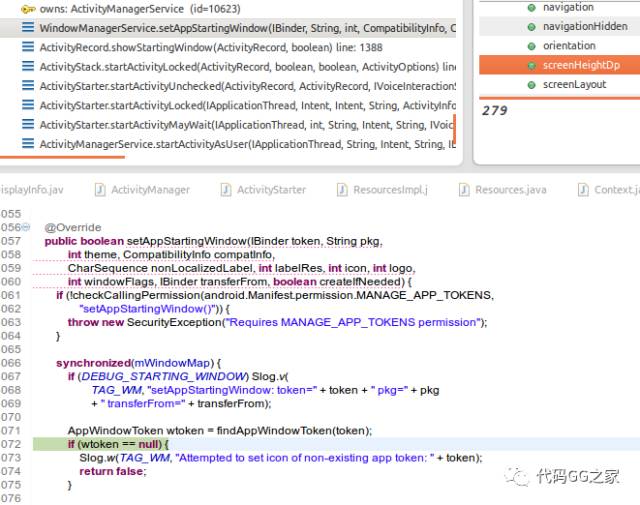640x505 pixels.
Task: Click green field icon next to navigation
Action: [531, 8]
